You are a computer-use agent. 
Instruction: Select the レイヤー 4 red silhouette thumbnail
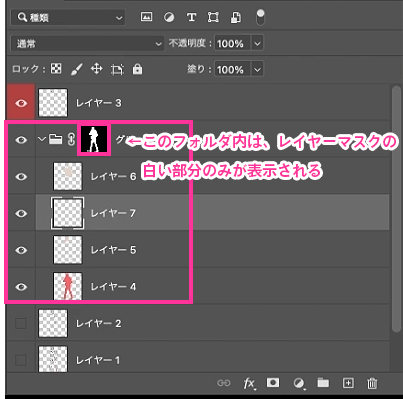tap(68, 286)
